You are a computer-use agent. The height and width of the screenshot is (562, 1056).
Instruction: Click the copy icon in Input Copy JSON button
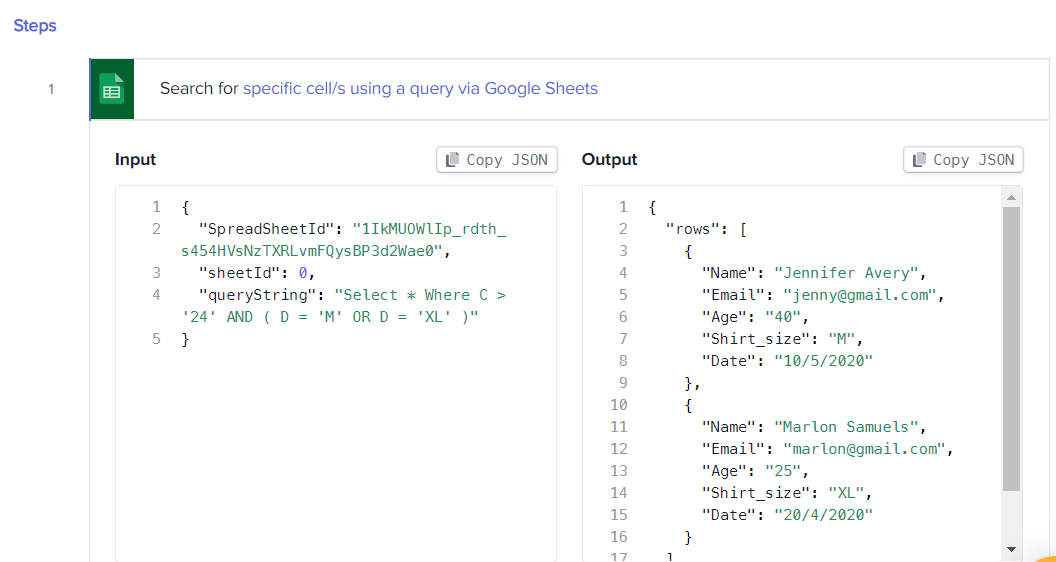tap(453, 160)
